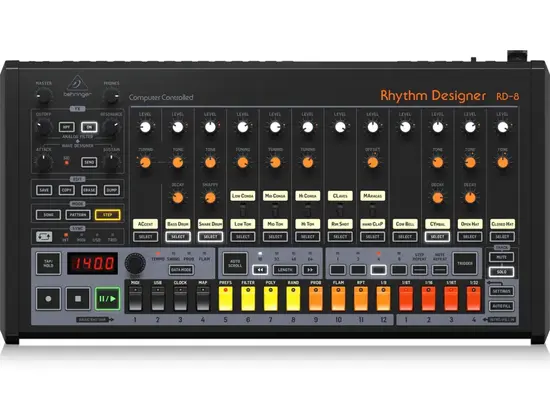Click the SELECT button under Cymbal

437,237
